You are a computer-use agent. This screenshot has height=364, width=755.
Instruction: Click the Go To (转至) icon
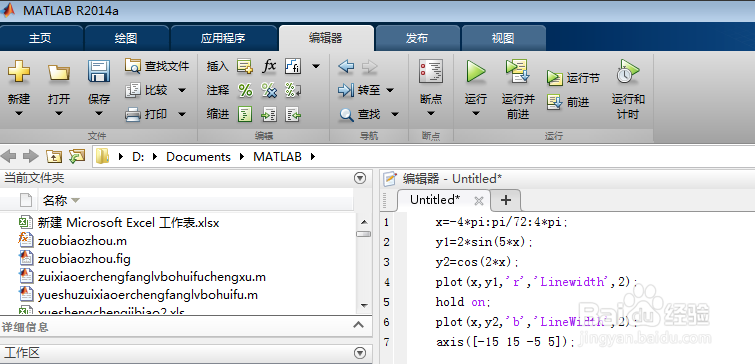(346, 90)
